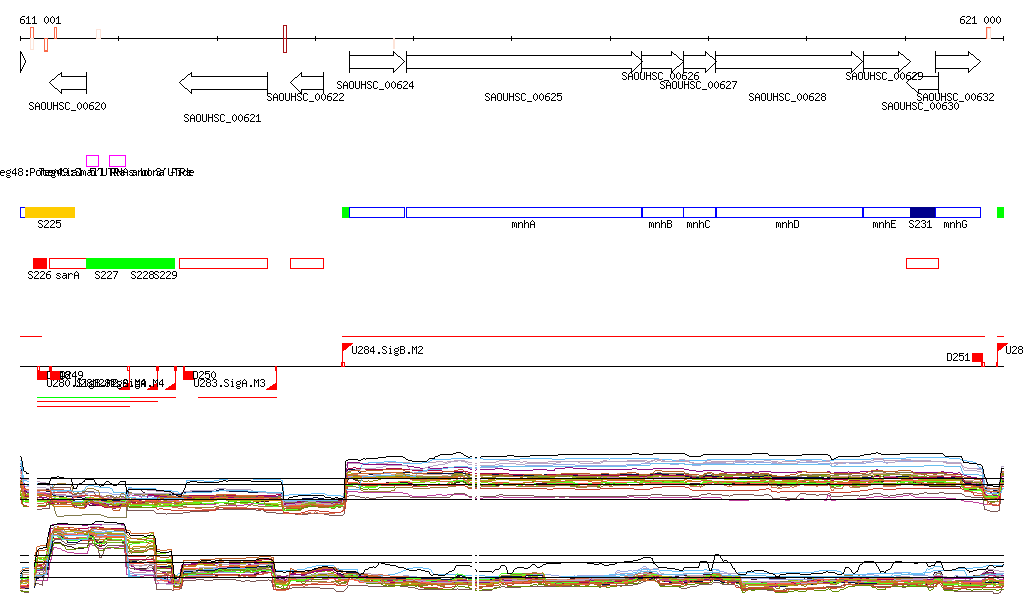1024x611 pixels.
Task: Click the small green box before mnhA
Action: point(345,212)
